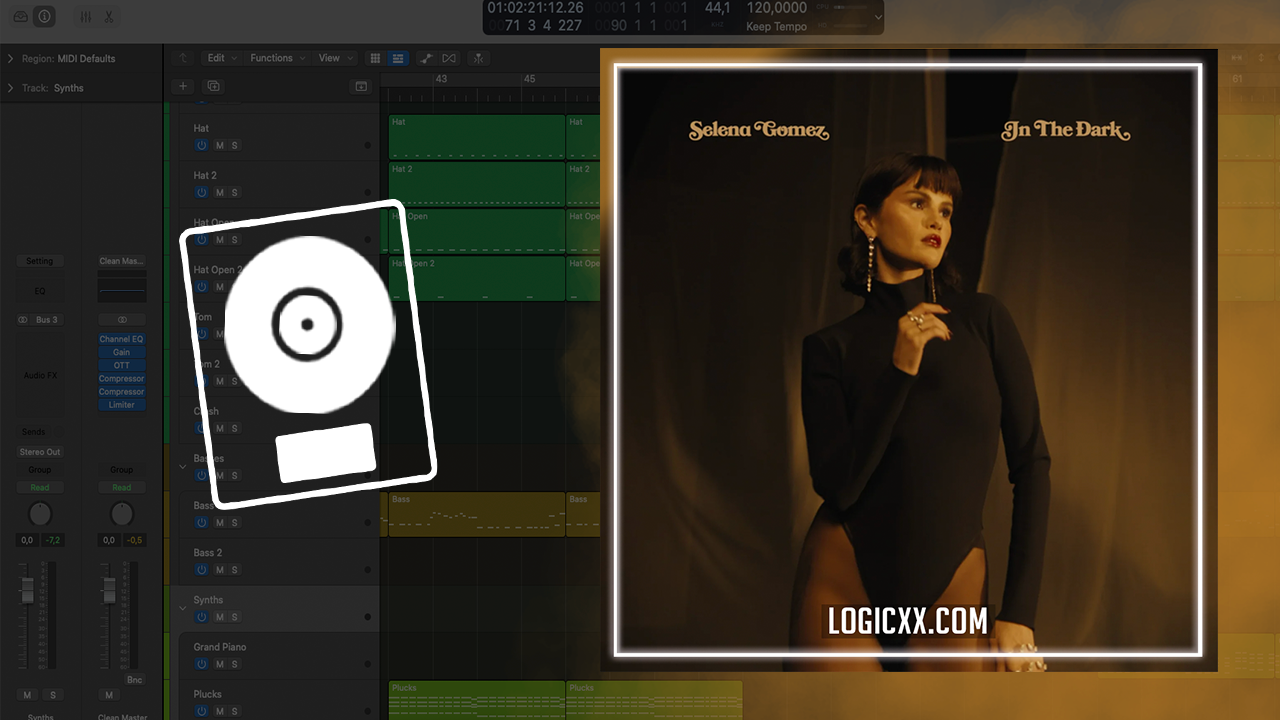Collapse the Synths track group
This screenshot has width=1280, height=720.
[183, 607]
